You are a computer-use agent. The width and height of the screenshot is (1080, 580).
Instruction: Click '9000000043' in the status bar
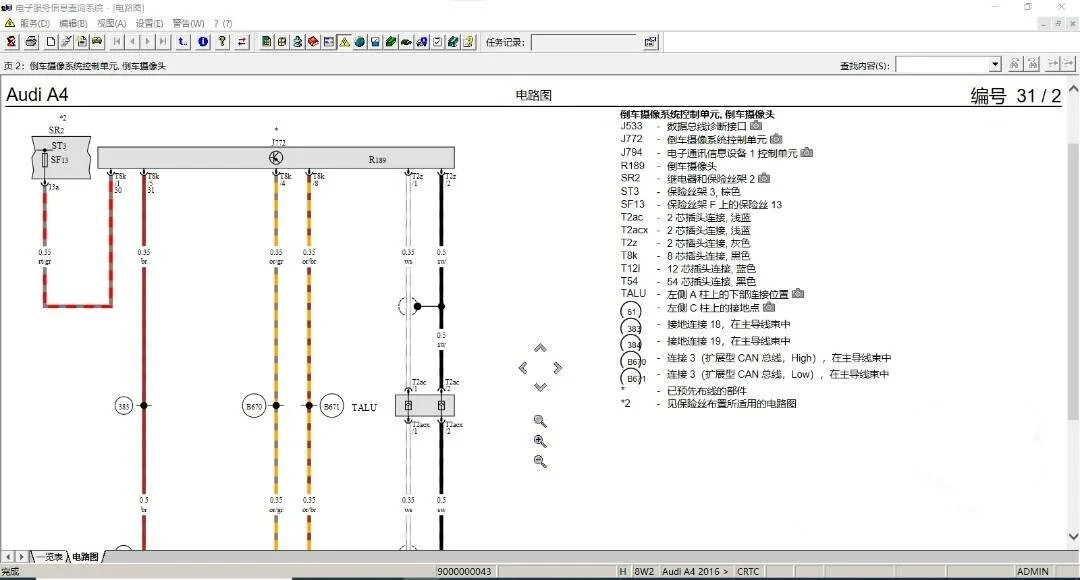[464, 572]
